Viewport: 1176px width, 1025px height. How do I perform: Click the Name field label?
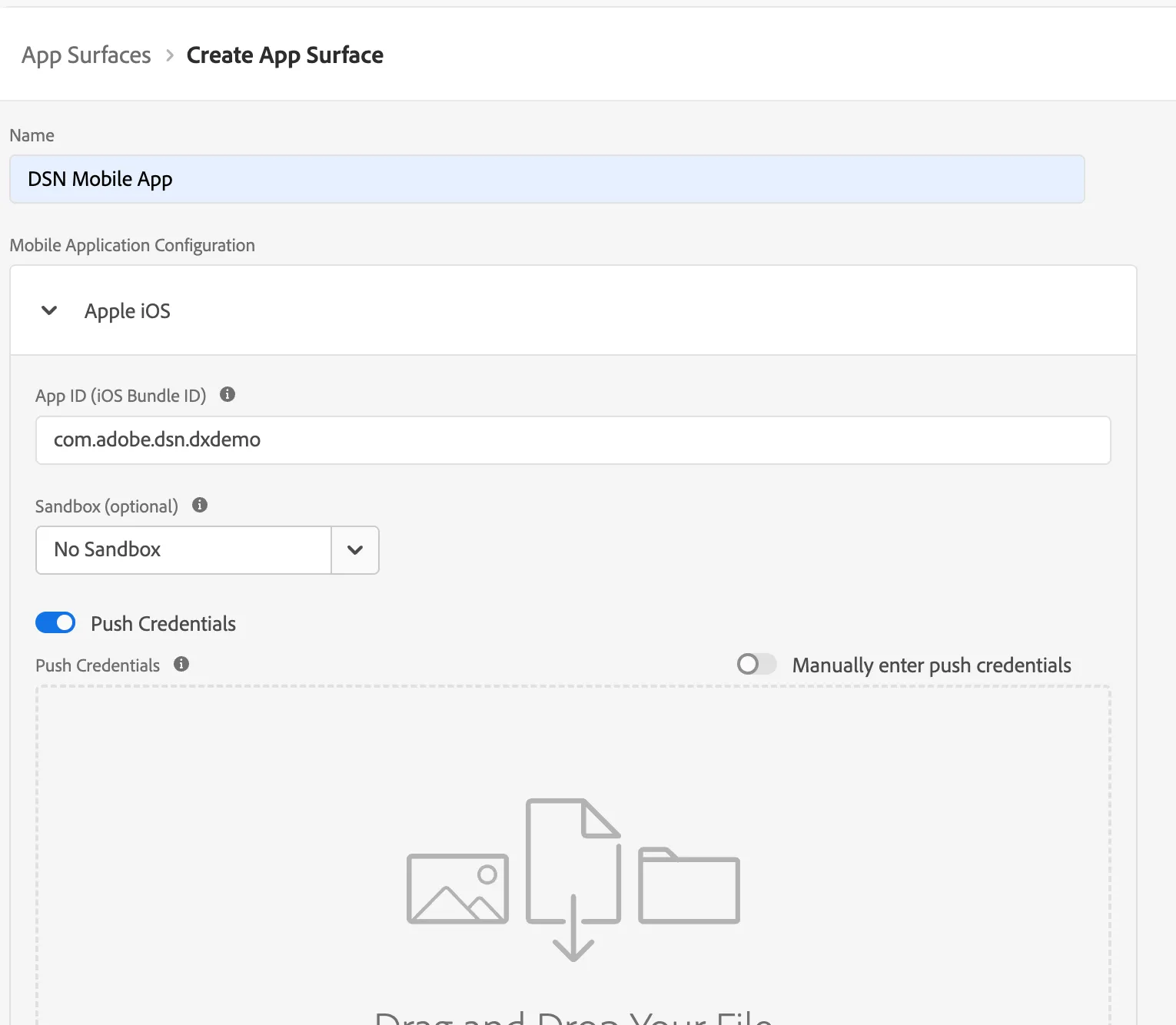[x=32, y=135]
